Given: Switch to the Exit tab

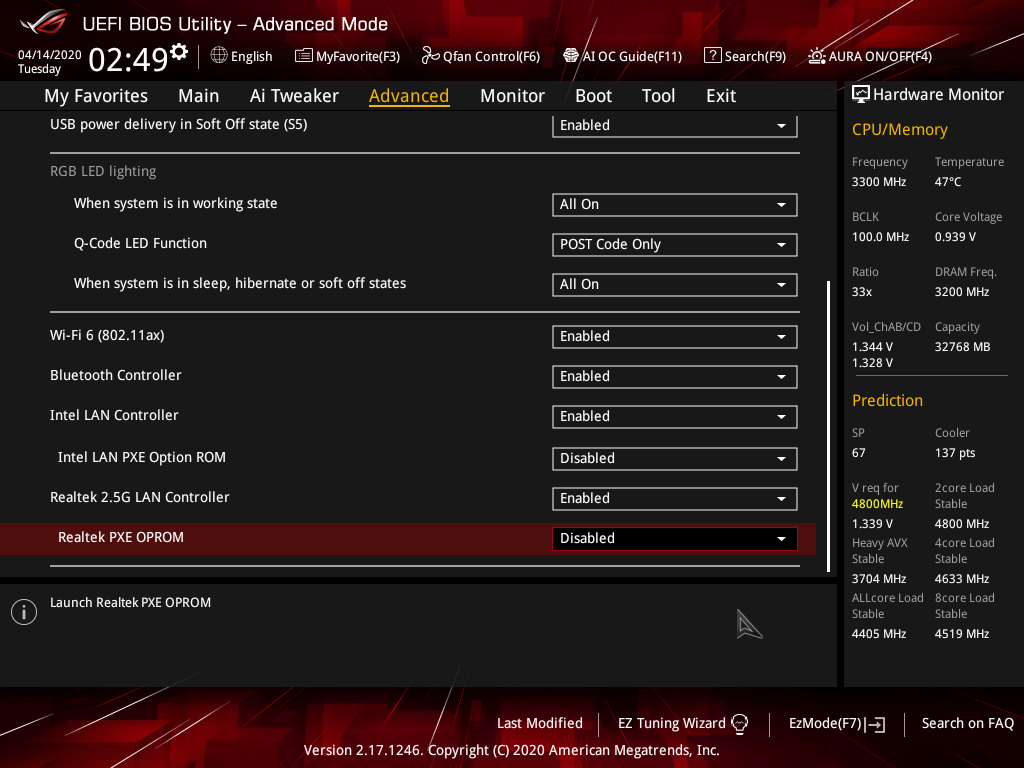Looking at the screenshot, I should (x=721, y=96).
